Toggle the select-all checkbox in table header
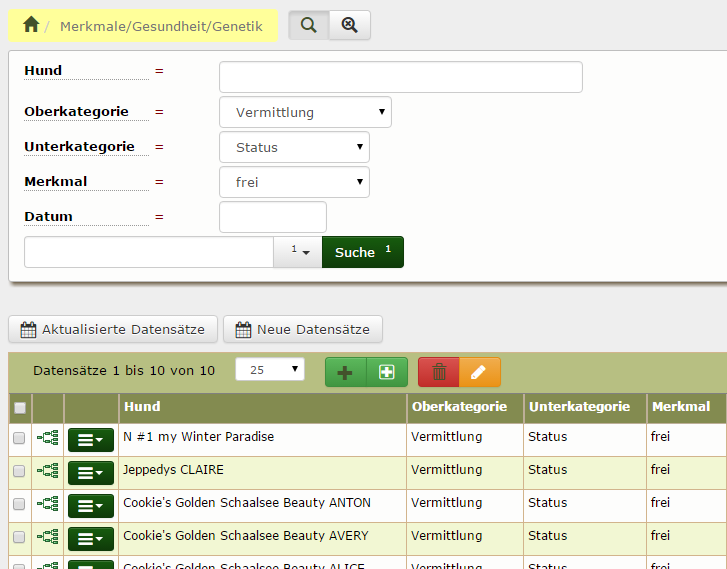Image resolution: width=727 pixels, height=569 pixels. (x=20, y=408)
